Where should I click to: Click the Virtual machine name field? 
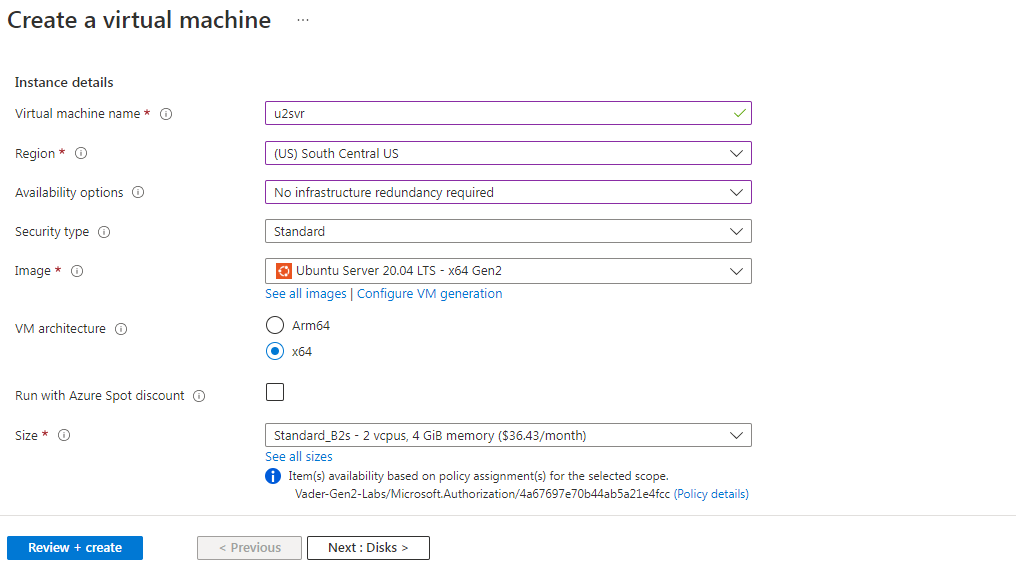(x=508, y=113)
